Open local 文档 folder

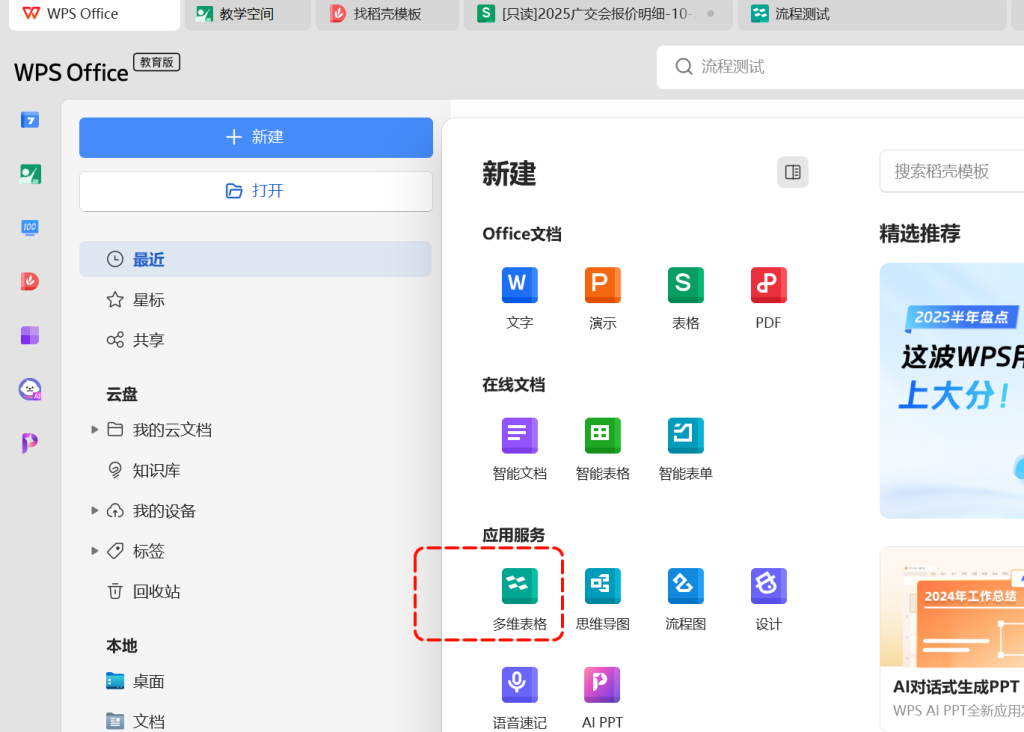[255, 721]
